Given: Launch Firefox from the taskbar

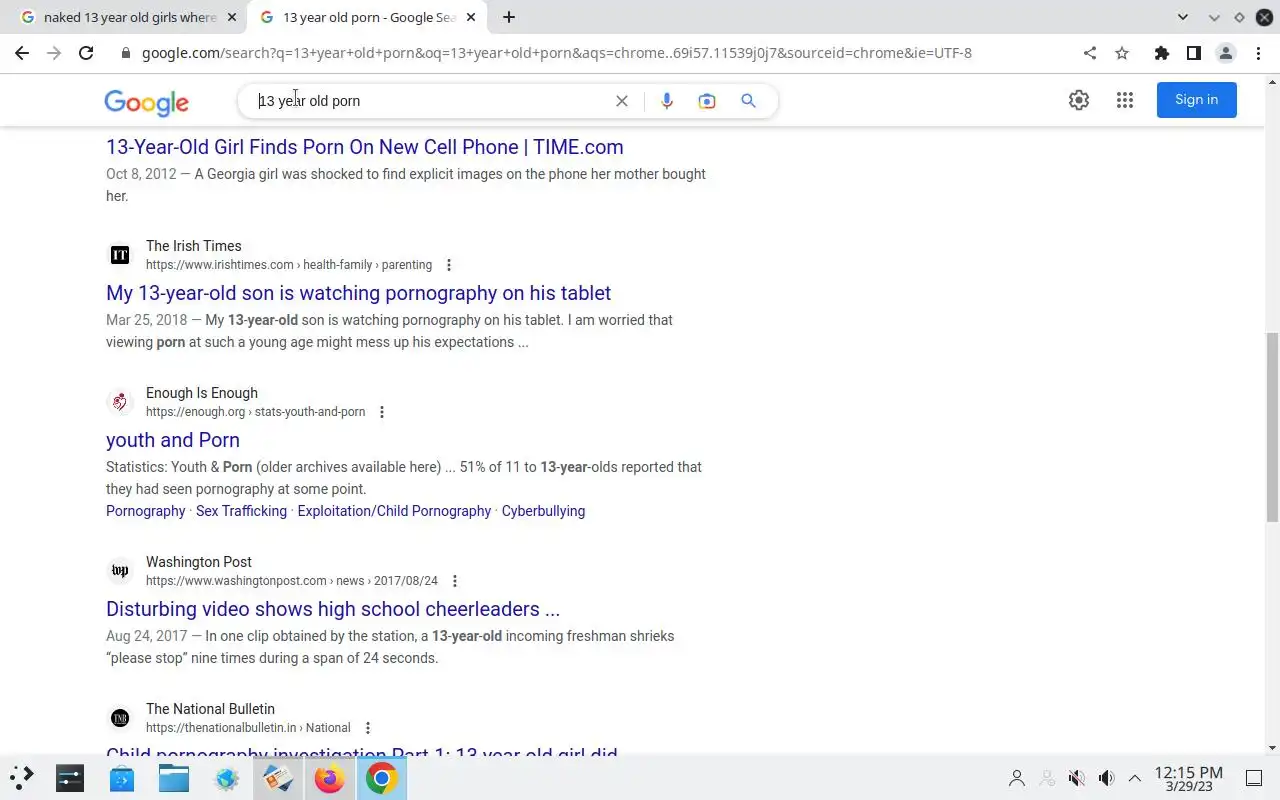Looking at the screenshot, I should 329,777.
